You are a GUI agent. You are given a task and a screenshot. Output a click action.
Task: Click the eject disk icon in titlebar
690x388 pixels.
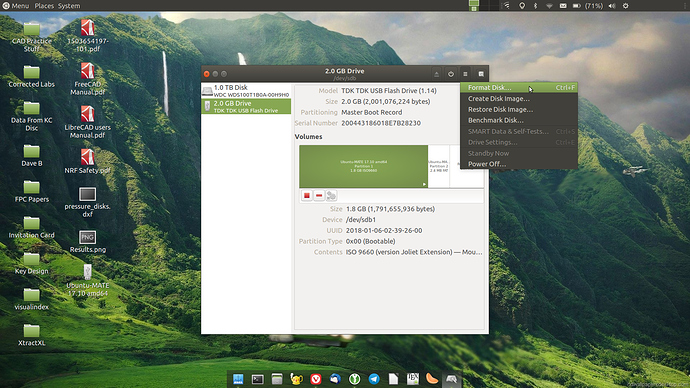436,74
